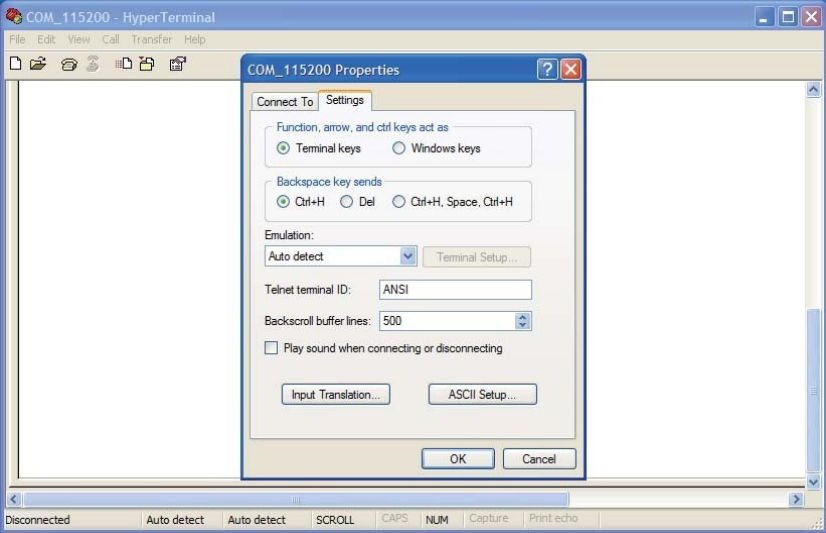Select Ctrl+H, Space, Ctrl+H option
This screenshot has width=826, height=533.
pos(399,202)
